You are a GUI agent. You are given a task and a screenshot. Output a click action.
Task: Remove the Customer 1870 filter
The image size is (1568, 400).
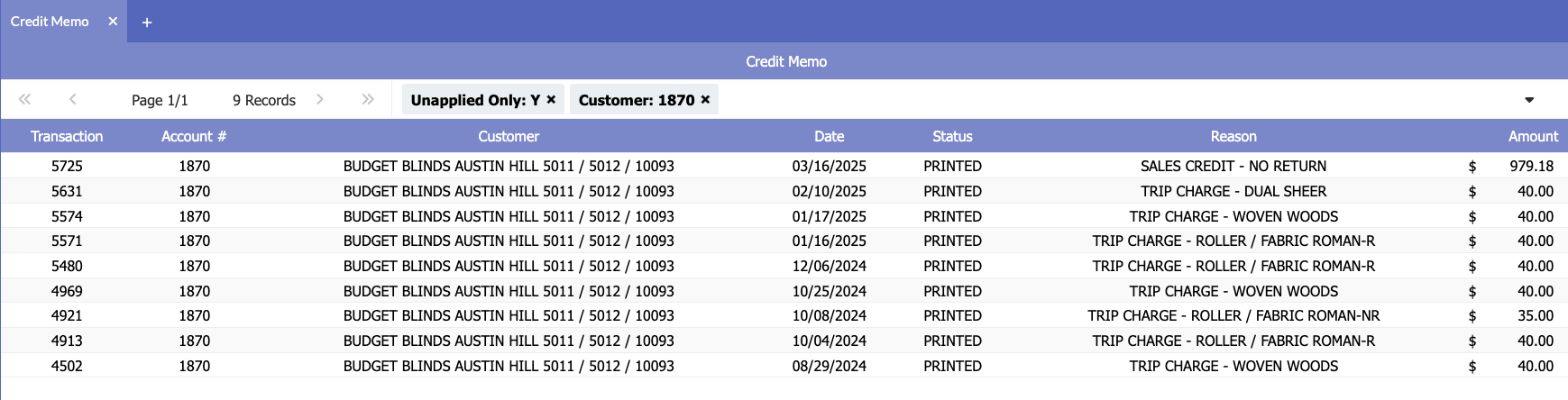(x=705, y=99)
